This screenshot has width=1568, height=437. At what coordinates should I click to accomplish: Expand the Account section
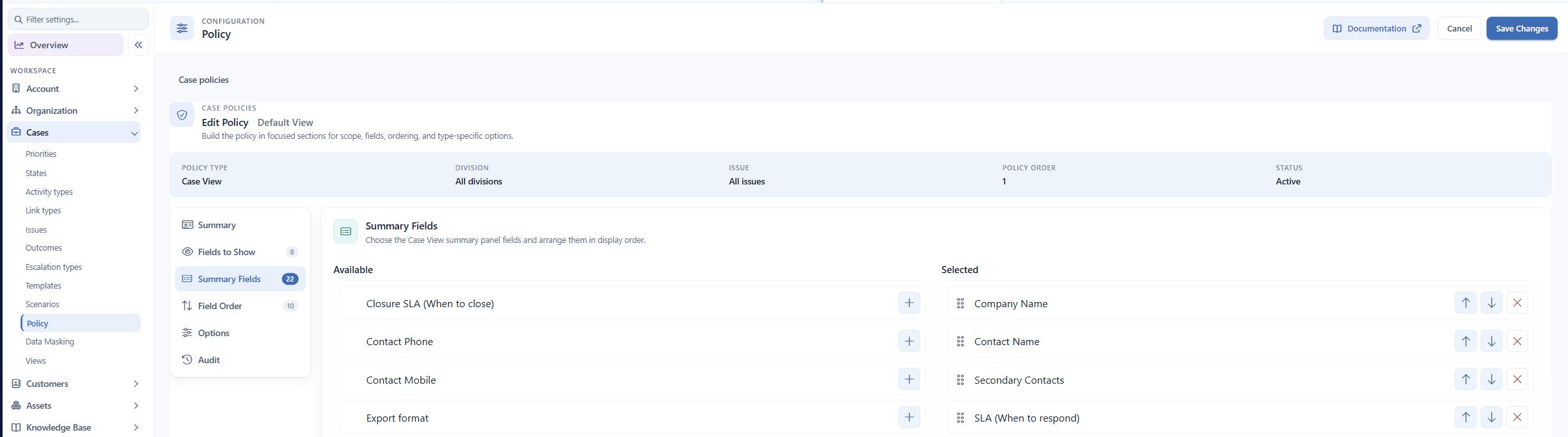(x=75, y=89)
